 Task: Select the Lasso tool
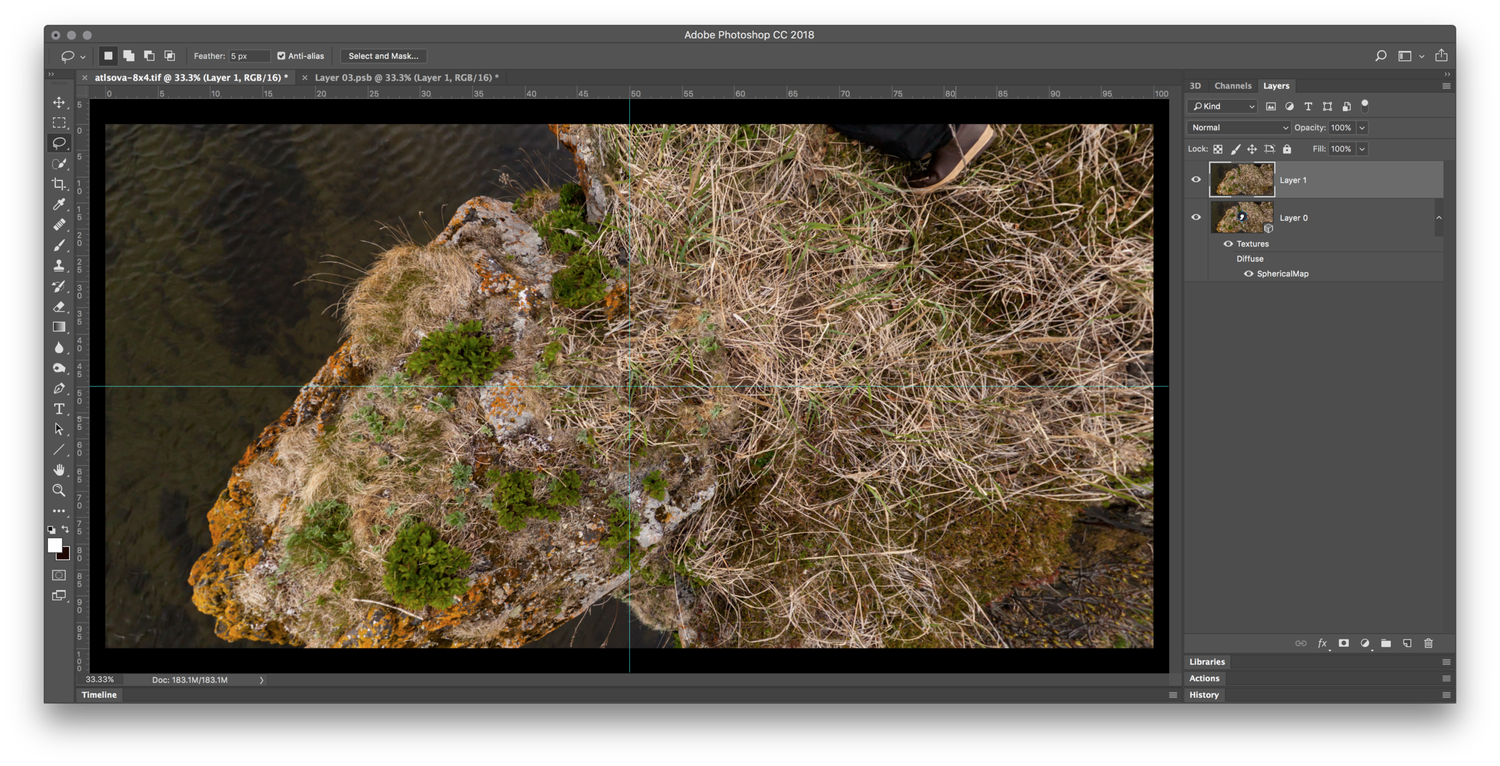point(59,143)
